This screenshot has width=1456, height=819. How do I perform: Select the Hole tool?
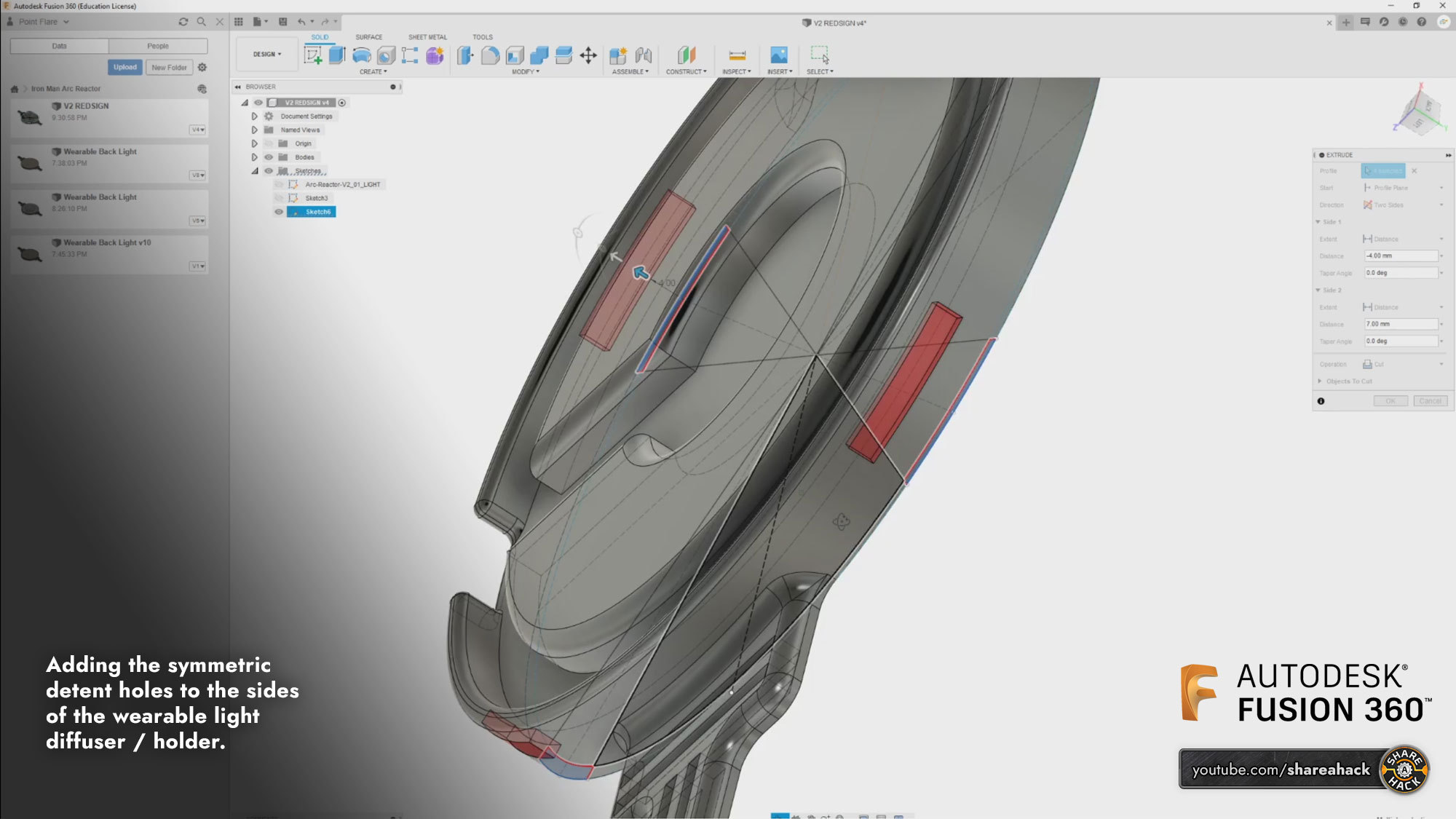point(387,55)
